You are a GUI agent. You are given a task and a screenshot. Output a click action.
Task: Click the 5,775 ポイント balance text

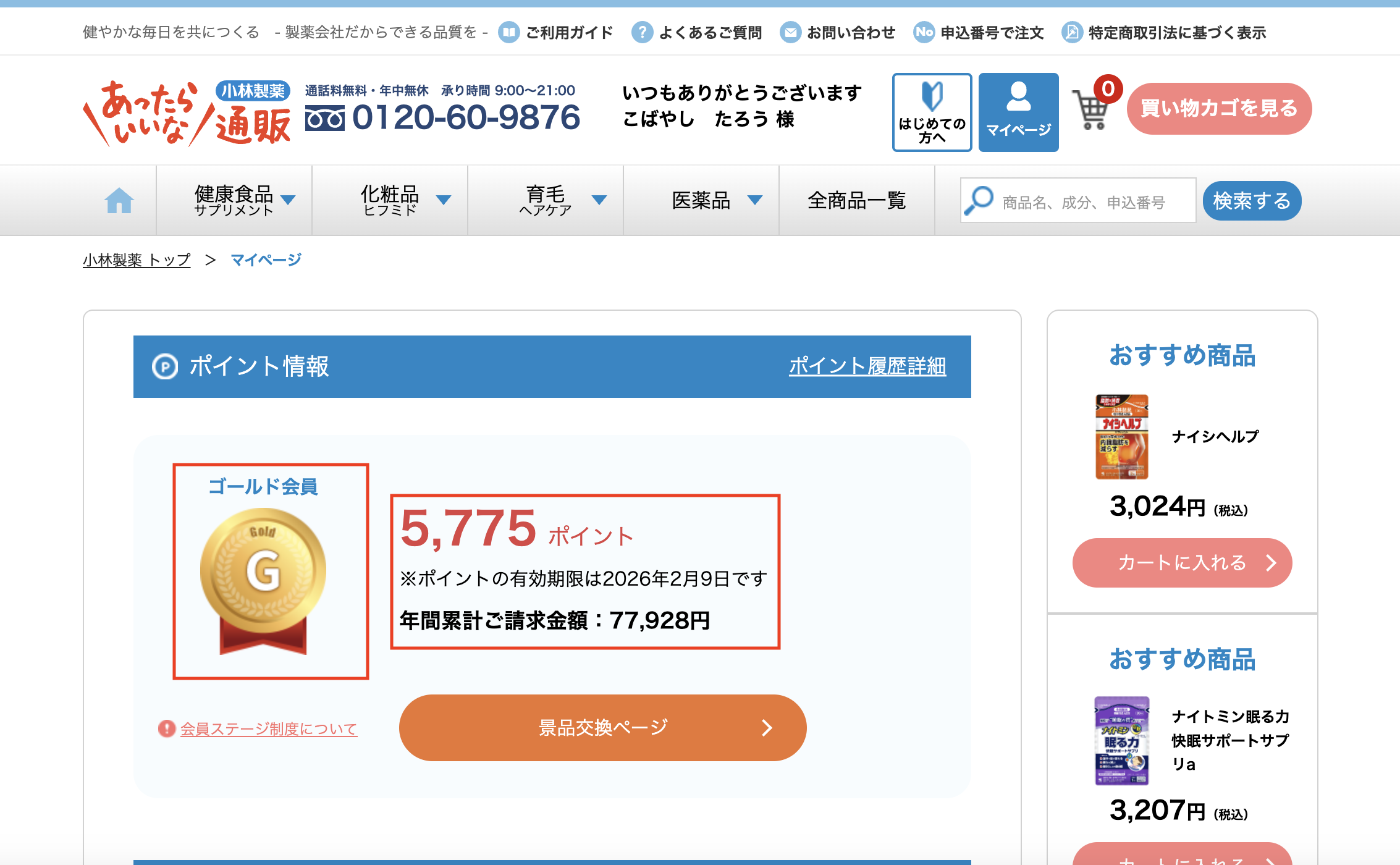(517, 530)
